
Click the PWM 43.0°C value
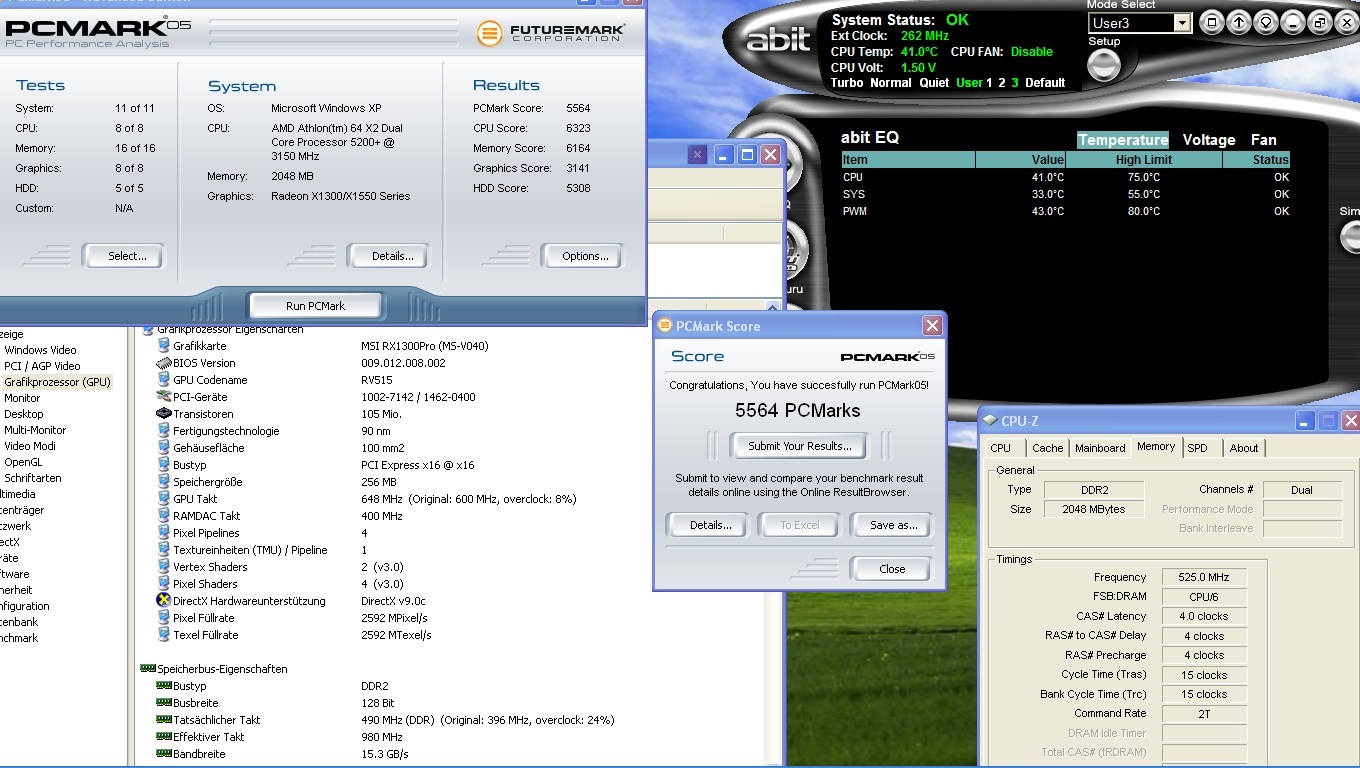(1048, 211)
